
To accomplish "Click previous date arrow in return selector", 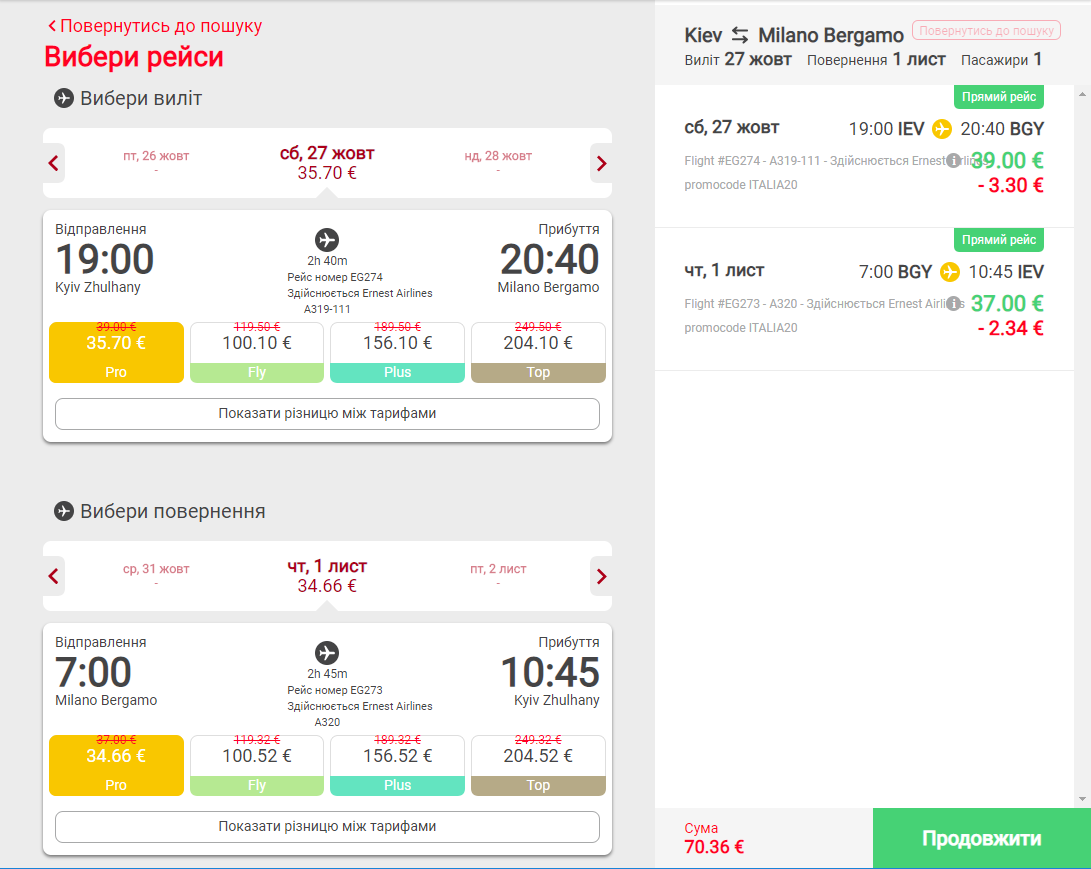I will (x=54, y=576).
